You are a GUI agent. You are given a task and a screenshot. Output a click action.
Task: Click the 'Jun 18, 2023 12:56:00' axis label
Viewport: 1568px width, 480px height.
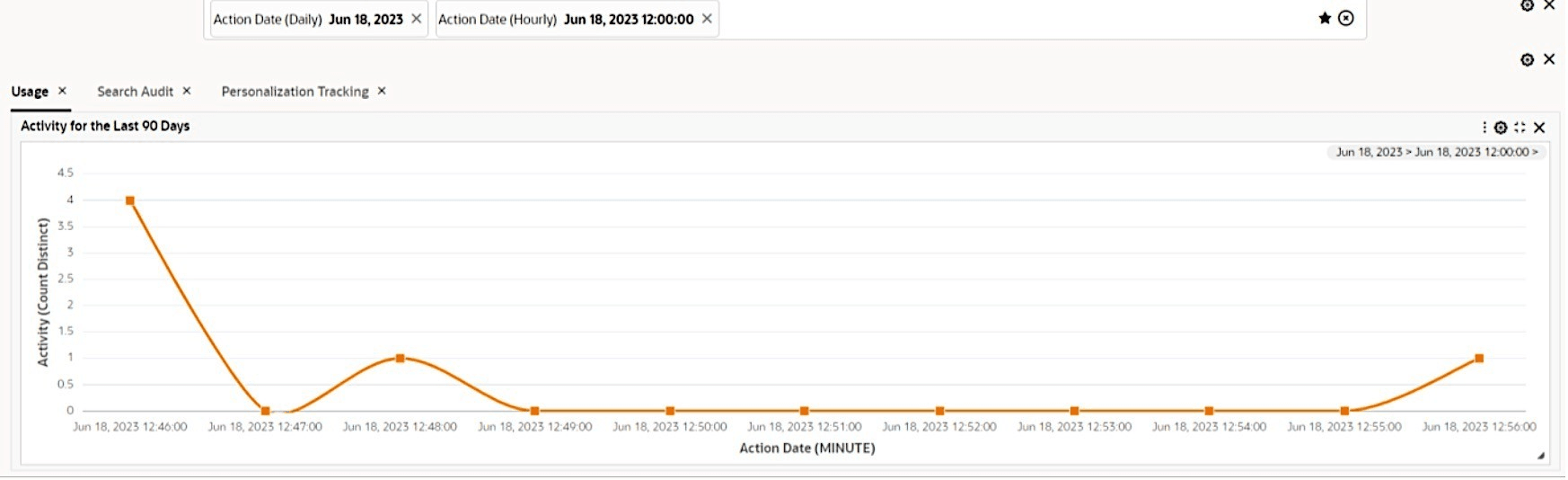[1479, 427]
